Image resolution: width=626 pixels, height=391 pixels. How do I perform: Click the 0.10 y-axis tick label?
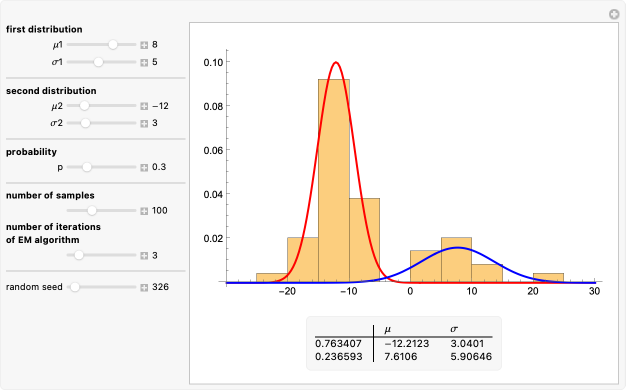213,63
